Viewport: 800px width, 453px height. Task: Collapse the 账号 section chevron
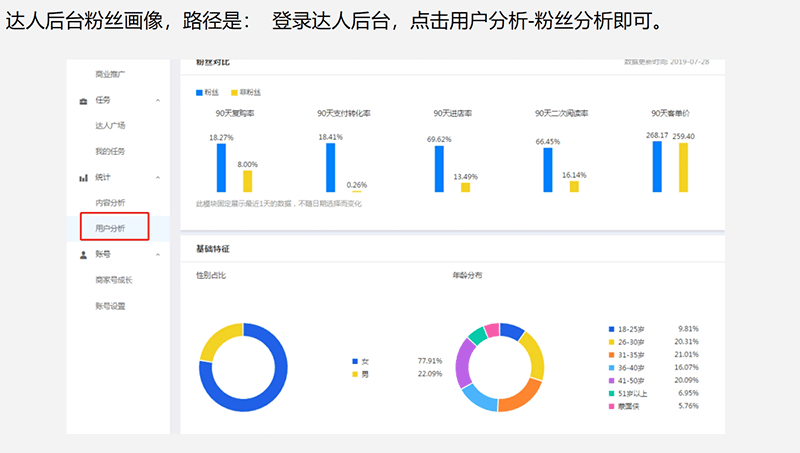pos(158,254)
